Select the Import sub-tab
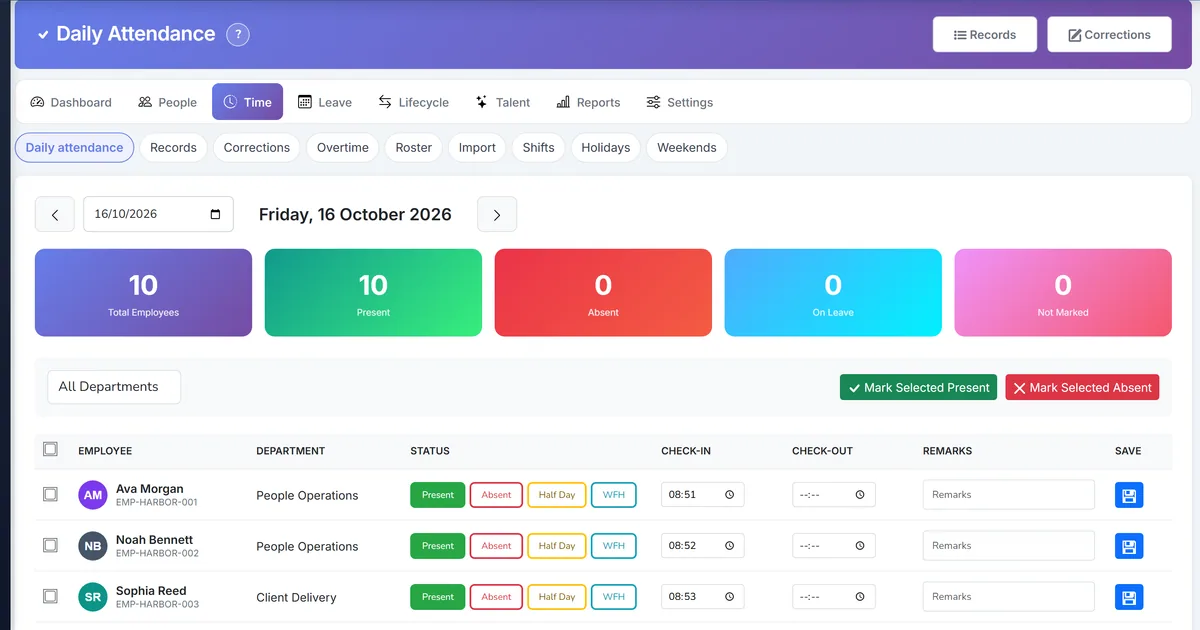 point(477,147)
